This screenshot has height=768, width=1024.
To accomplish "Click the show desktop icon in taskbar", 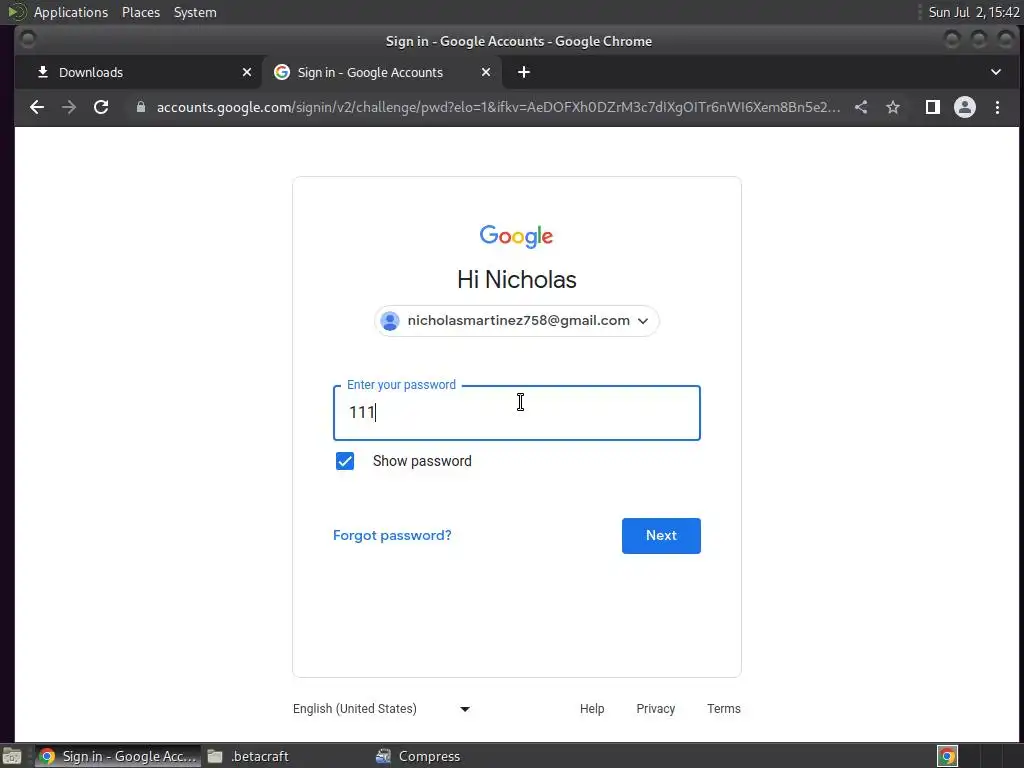I will [12, 756].
